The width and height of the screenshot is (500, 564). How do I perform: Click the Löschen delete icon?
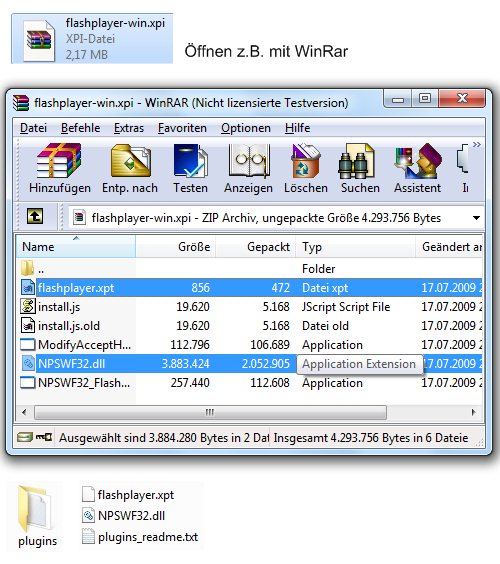coord(306,161)
